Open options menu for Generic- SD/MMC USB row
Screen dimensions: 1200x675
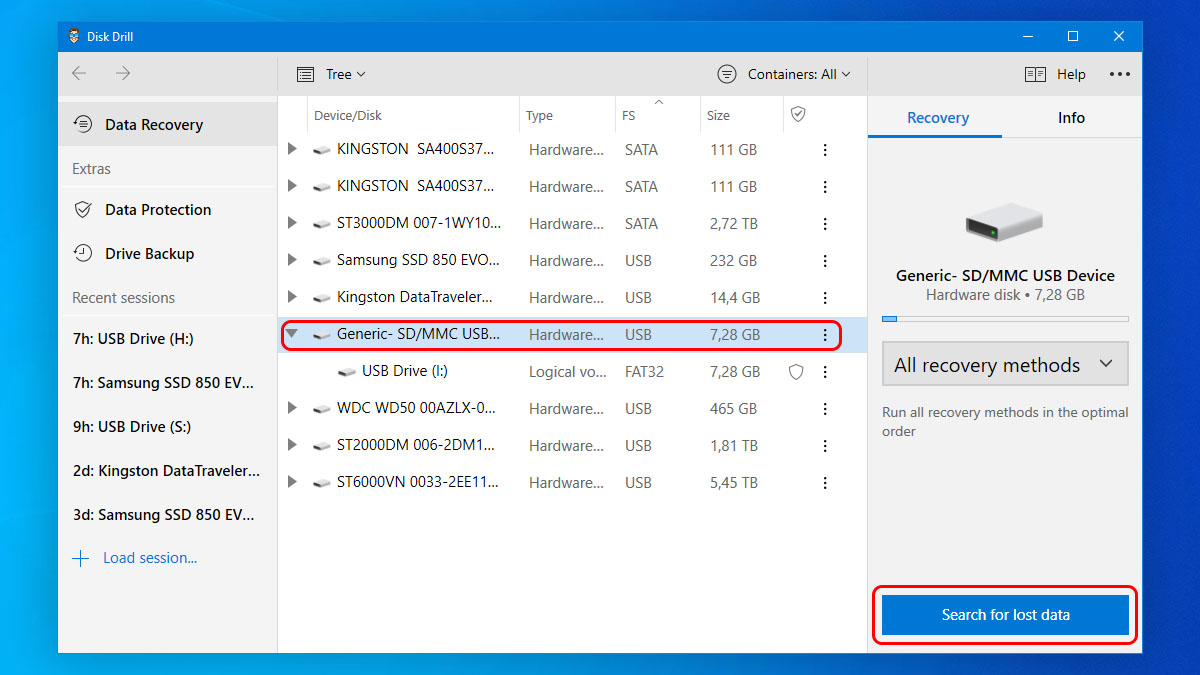point(825,335)
